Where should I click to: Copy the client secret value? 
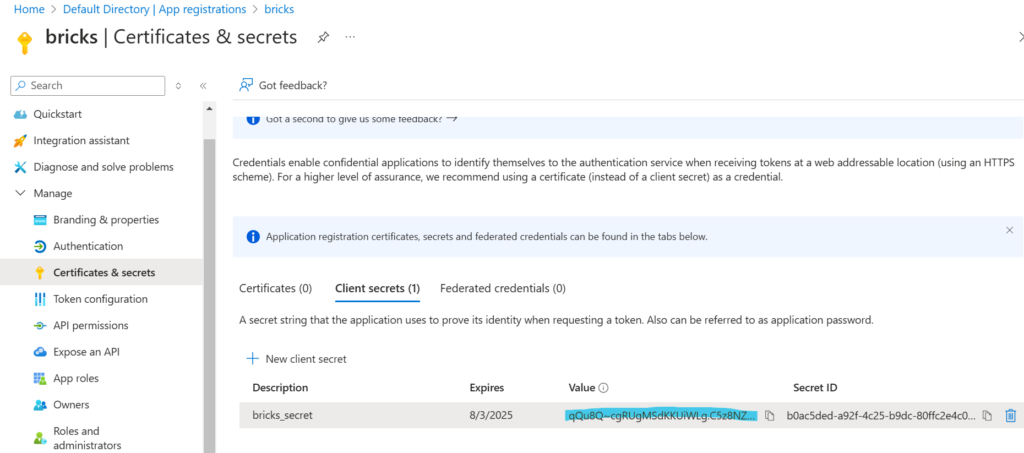click(x=770, y=415)
